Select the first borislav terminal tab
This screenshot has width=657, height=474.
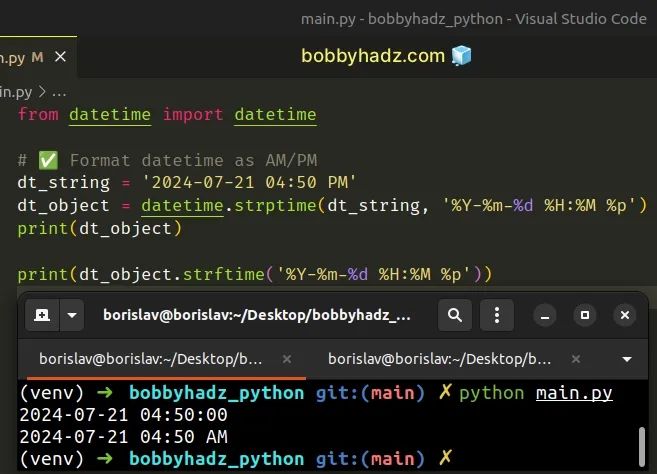(150, 359)
